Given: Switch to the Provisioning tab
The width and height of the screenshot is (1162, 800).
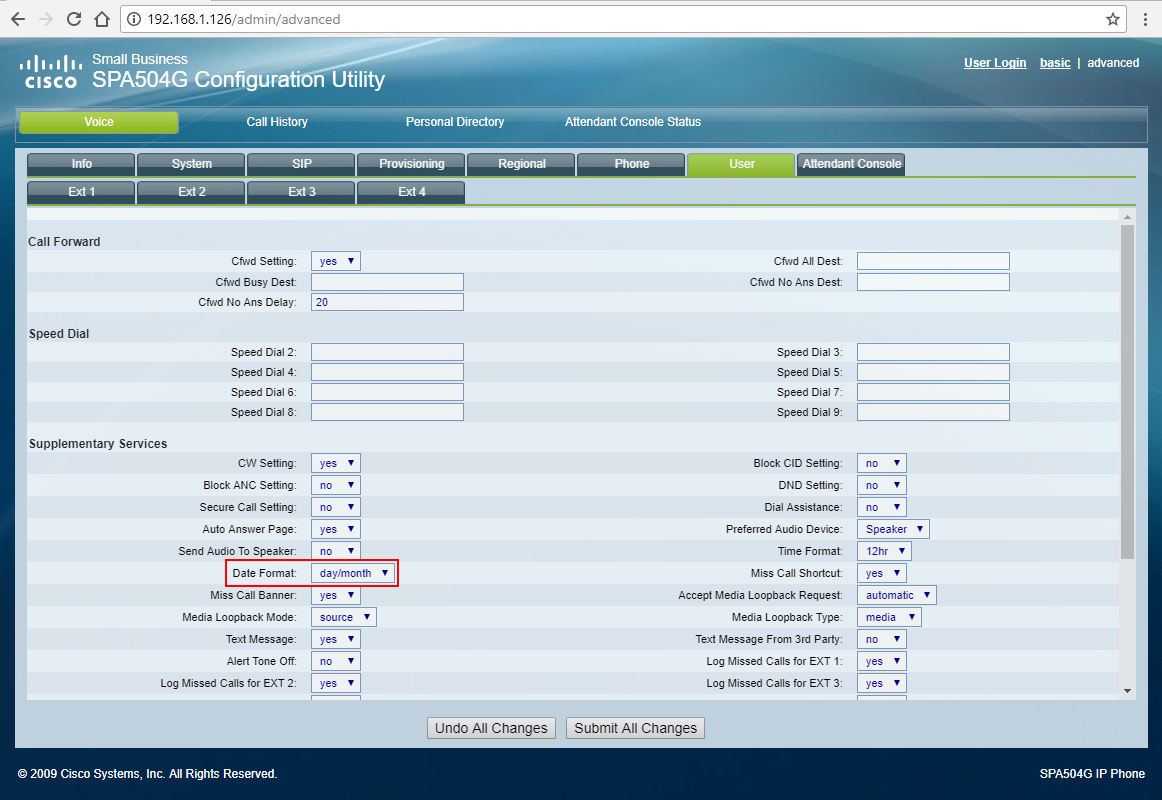Looking at the screenshot, I should coord(411,164).
